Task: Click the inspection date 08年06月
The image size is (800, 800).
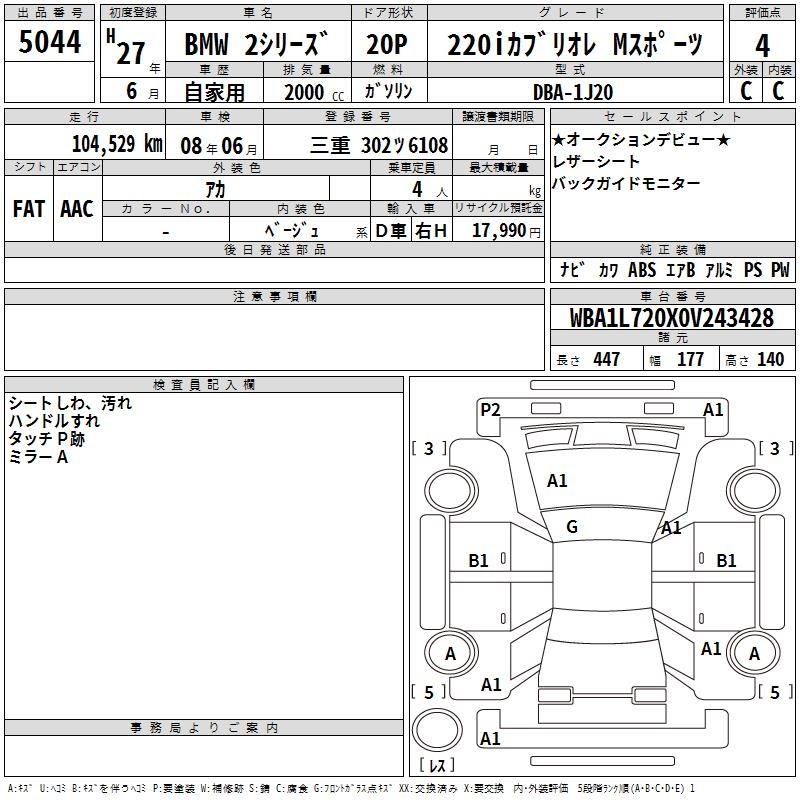Action: [219, 146]
